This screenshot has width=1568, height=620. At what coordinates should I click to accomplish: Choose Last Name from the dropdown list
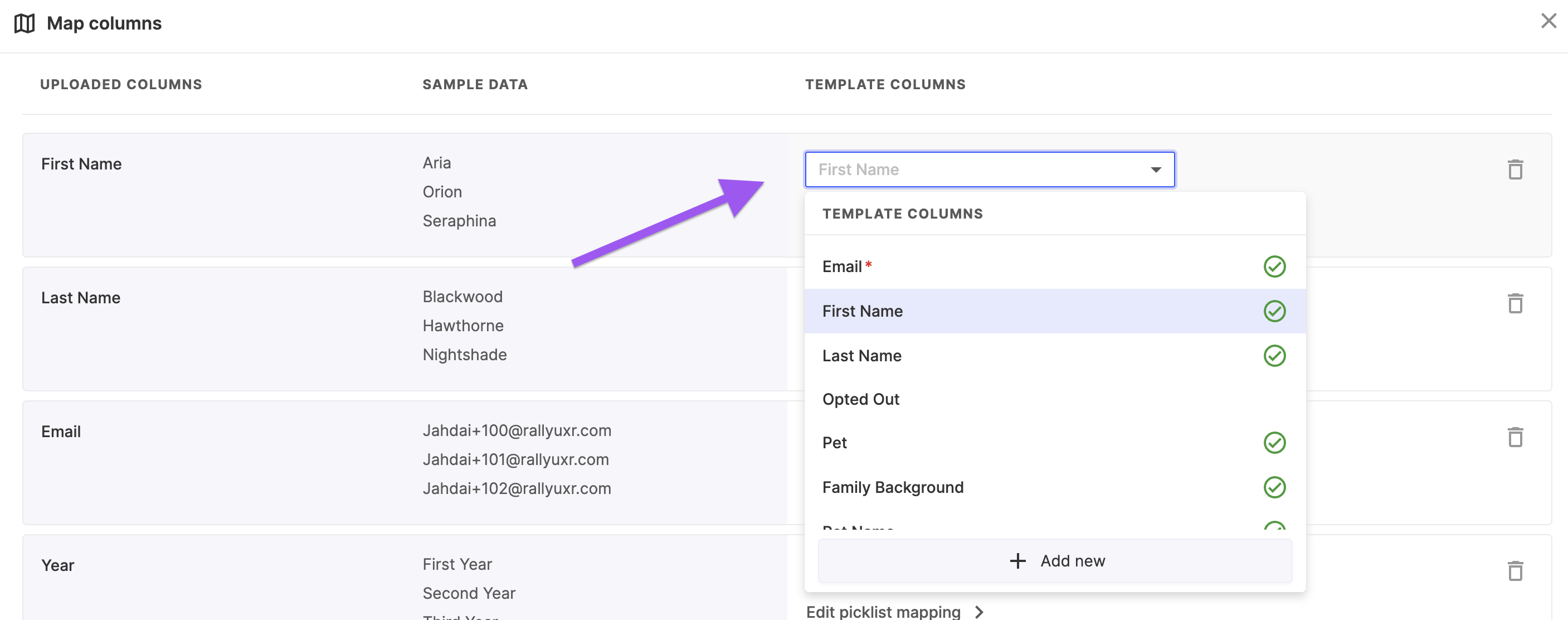(861, 356)
